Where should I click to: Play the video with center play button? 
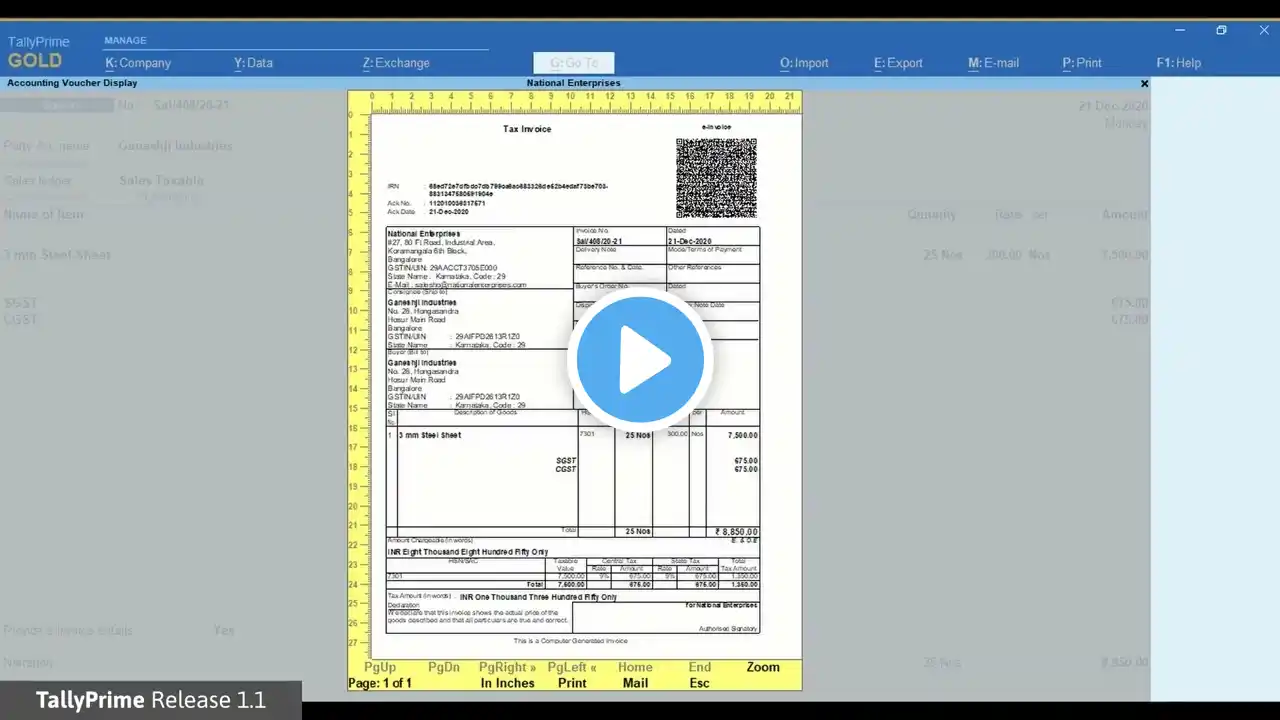(x=640, y=360)
